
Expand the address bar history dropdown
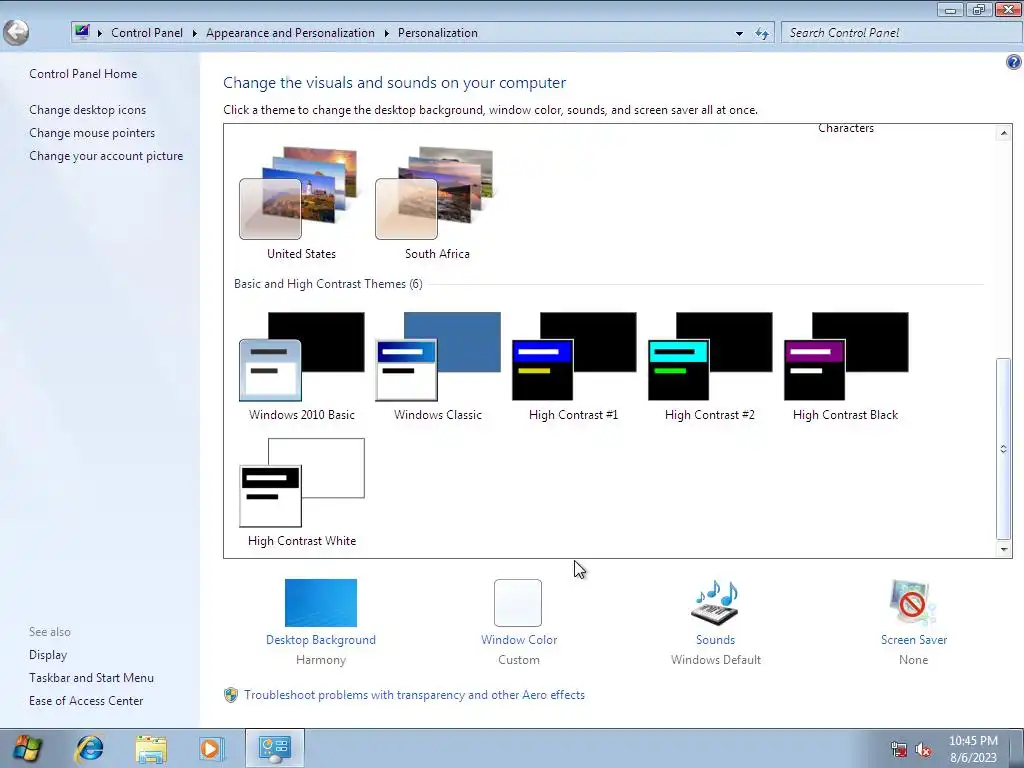(x=739, y=33)
